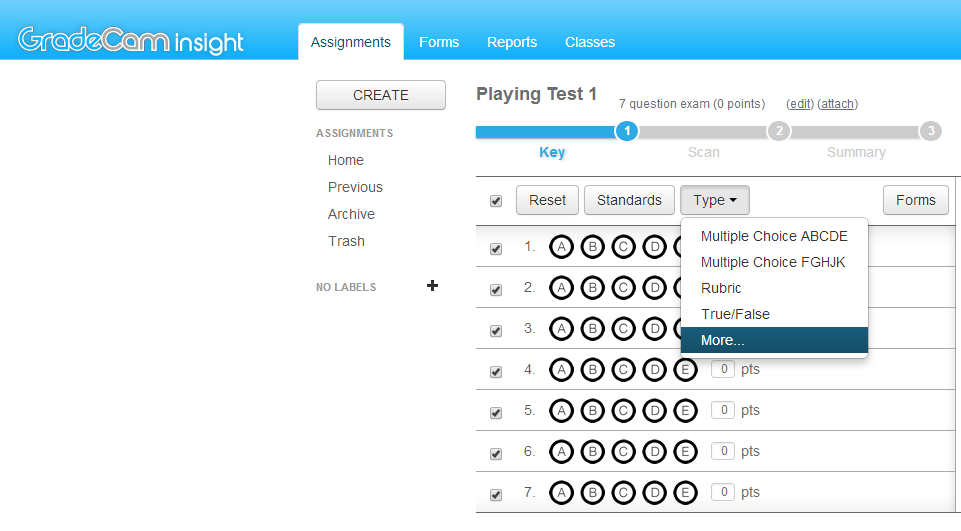This screenshot has height=531, width=961.
Task: Toggle checkbox for question 5
Action: (496, 412)
